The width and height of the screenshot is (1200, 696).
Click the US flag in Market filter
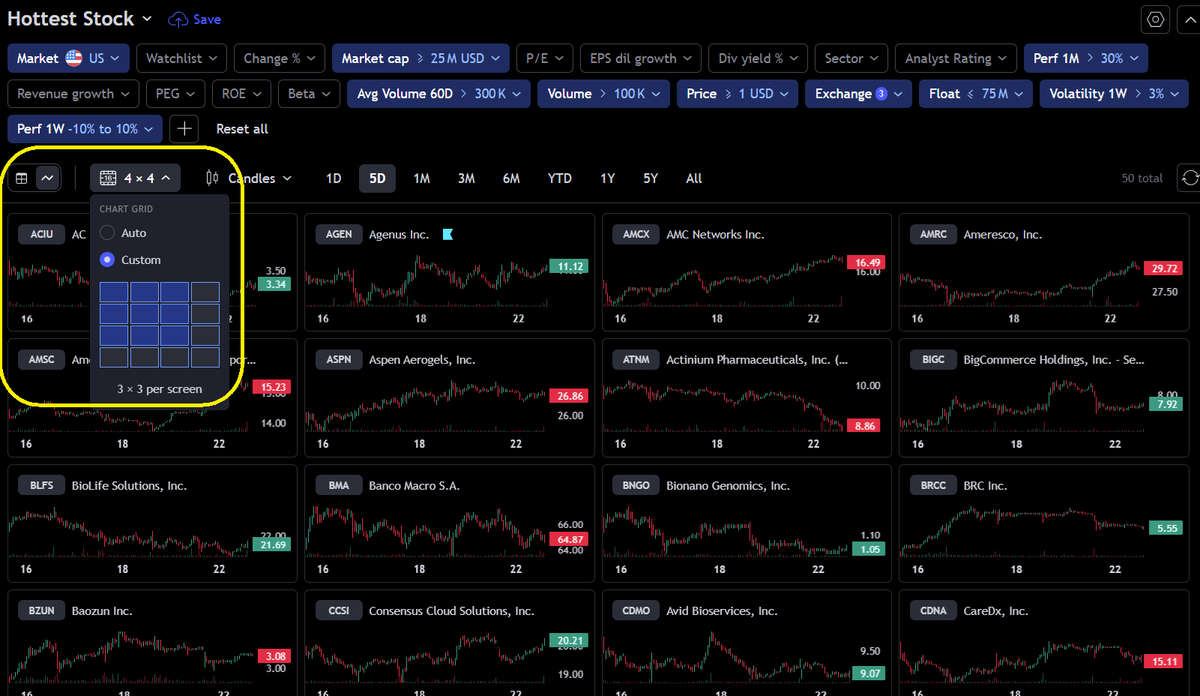74,58
